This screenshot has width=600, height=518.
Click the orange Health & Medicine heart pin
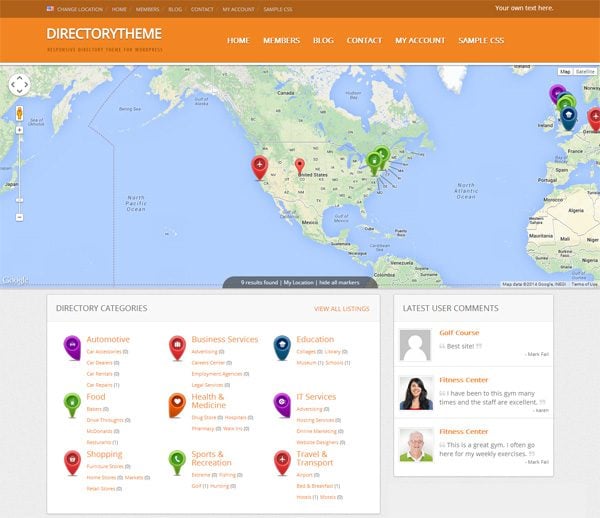[x=177, y=405]
